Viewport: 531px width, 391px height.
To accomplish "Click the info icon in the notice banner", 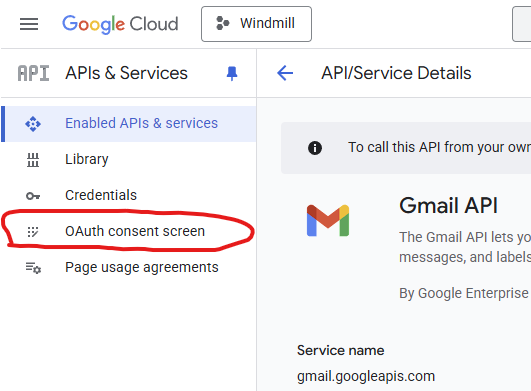I will (315, 148).
